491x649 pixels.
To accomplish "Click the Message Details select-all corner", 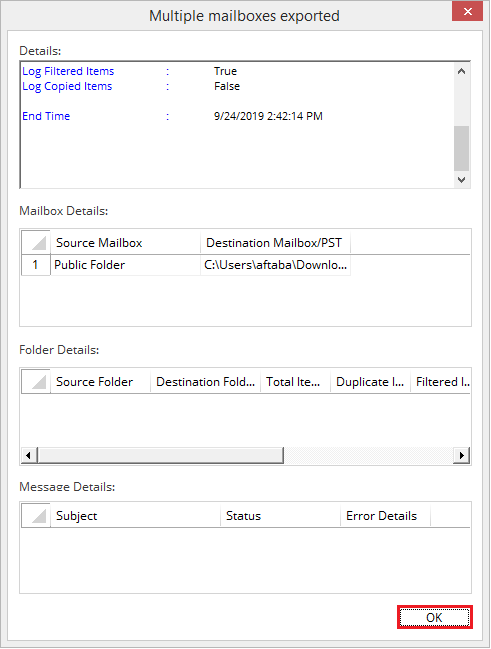I will pos(36,516).
